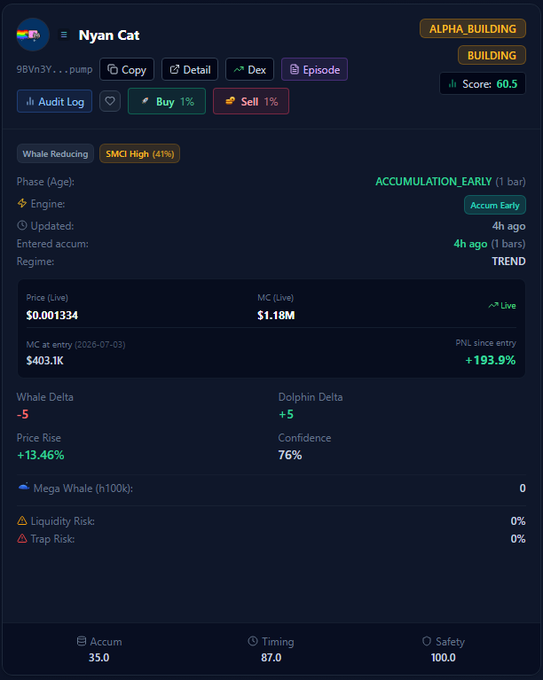Click the Trap Risk warning icon
The image size is (543, 680).
(22, 538)
